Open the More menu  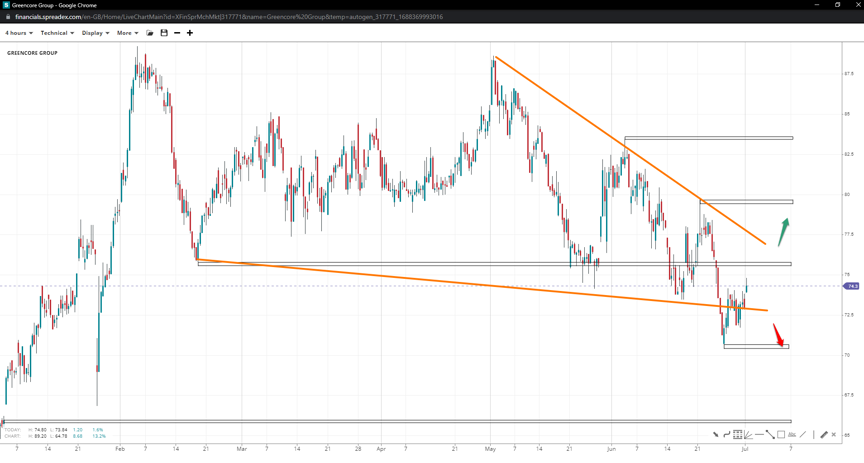click(x=127, y=33)
